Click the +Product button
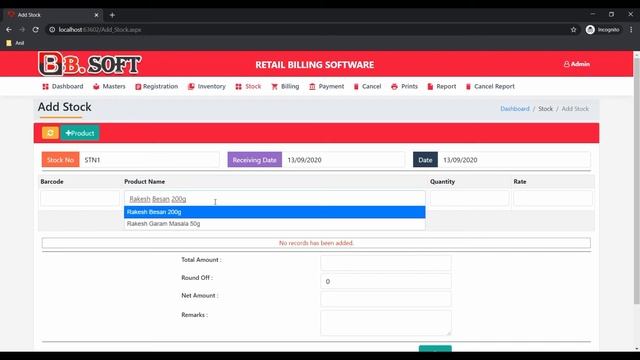 tap(80, 133)
